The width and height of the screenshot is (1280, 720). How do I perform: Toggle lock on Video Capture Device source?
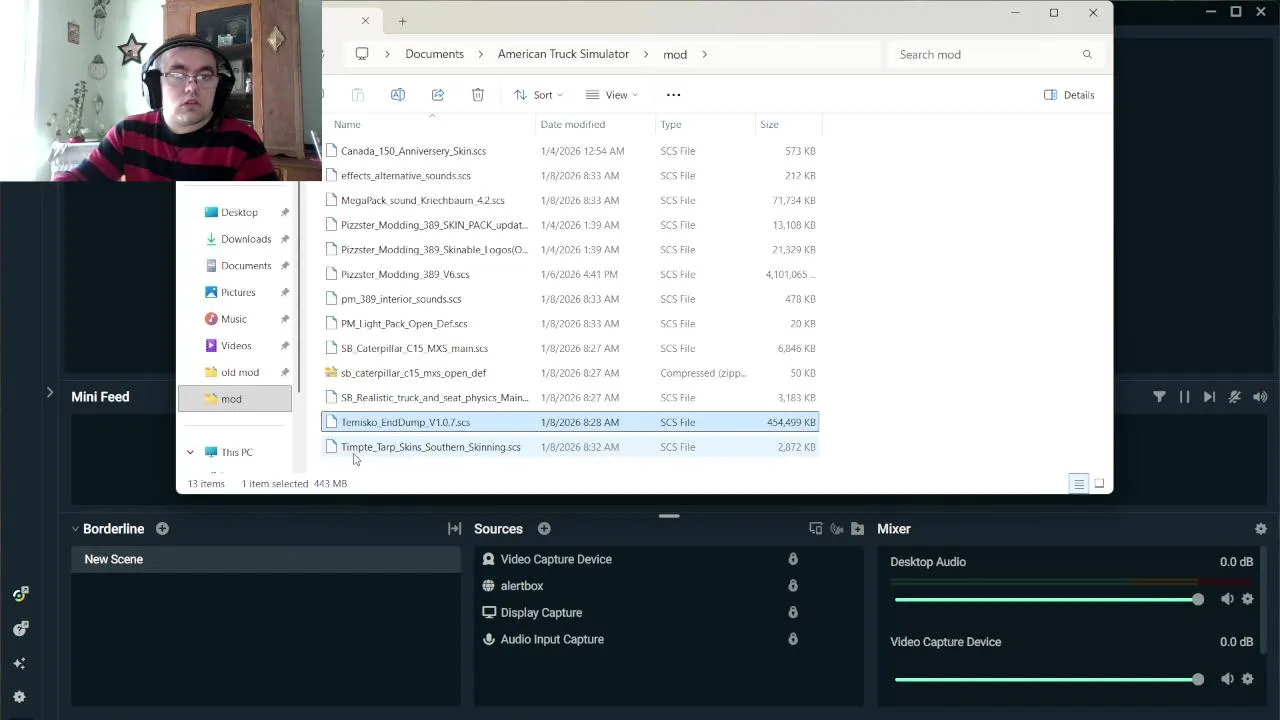coord(793,560)
